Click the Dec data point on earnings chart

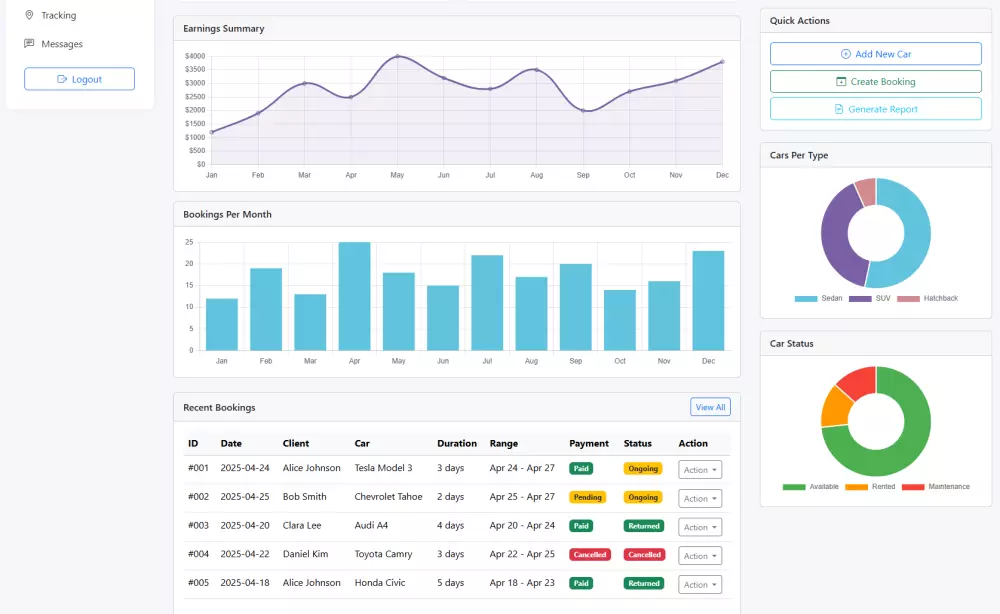click(722, 62)
